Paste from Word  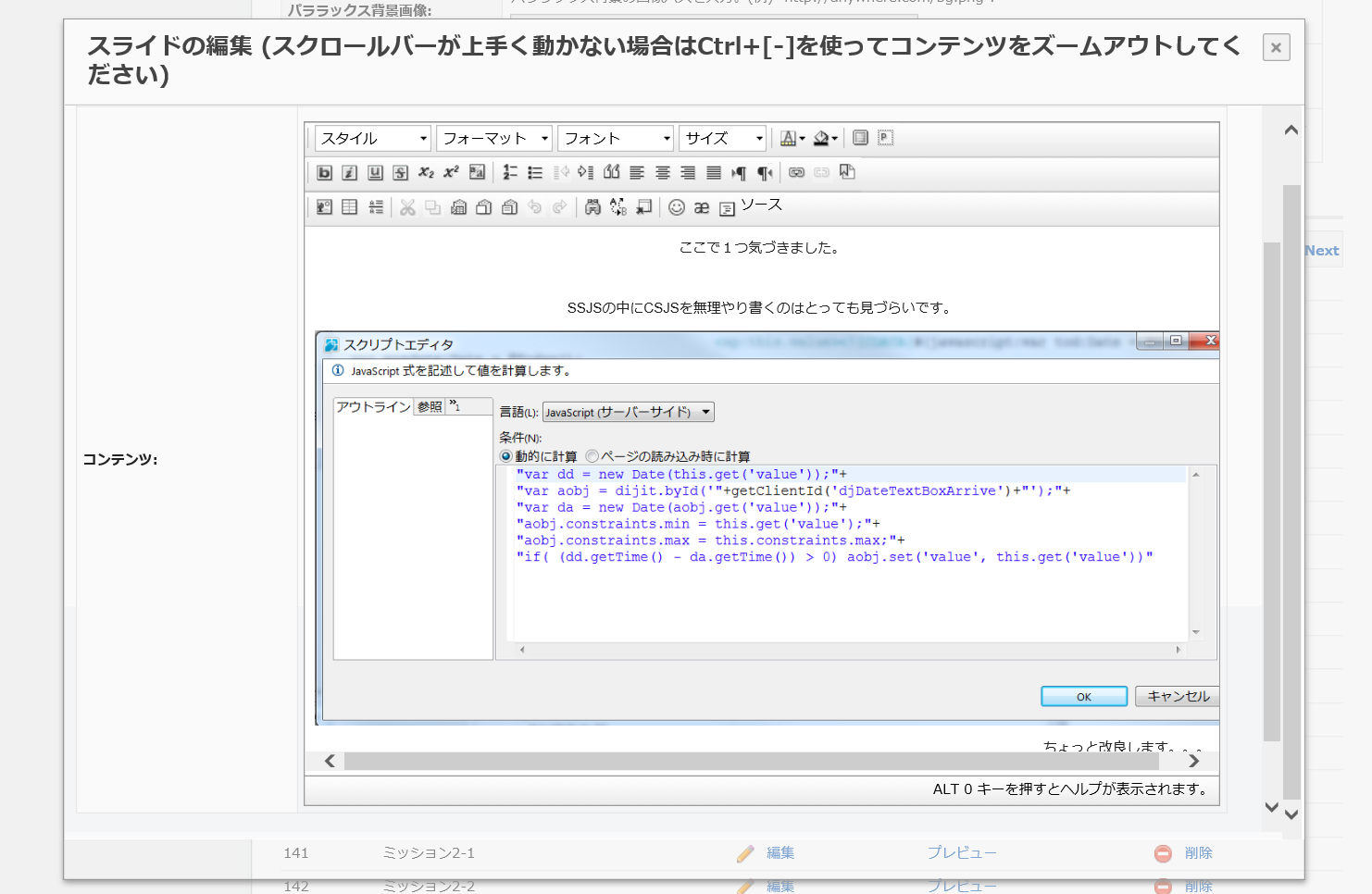[509, 207]
